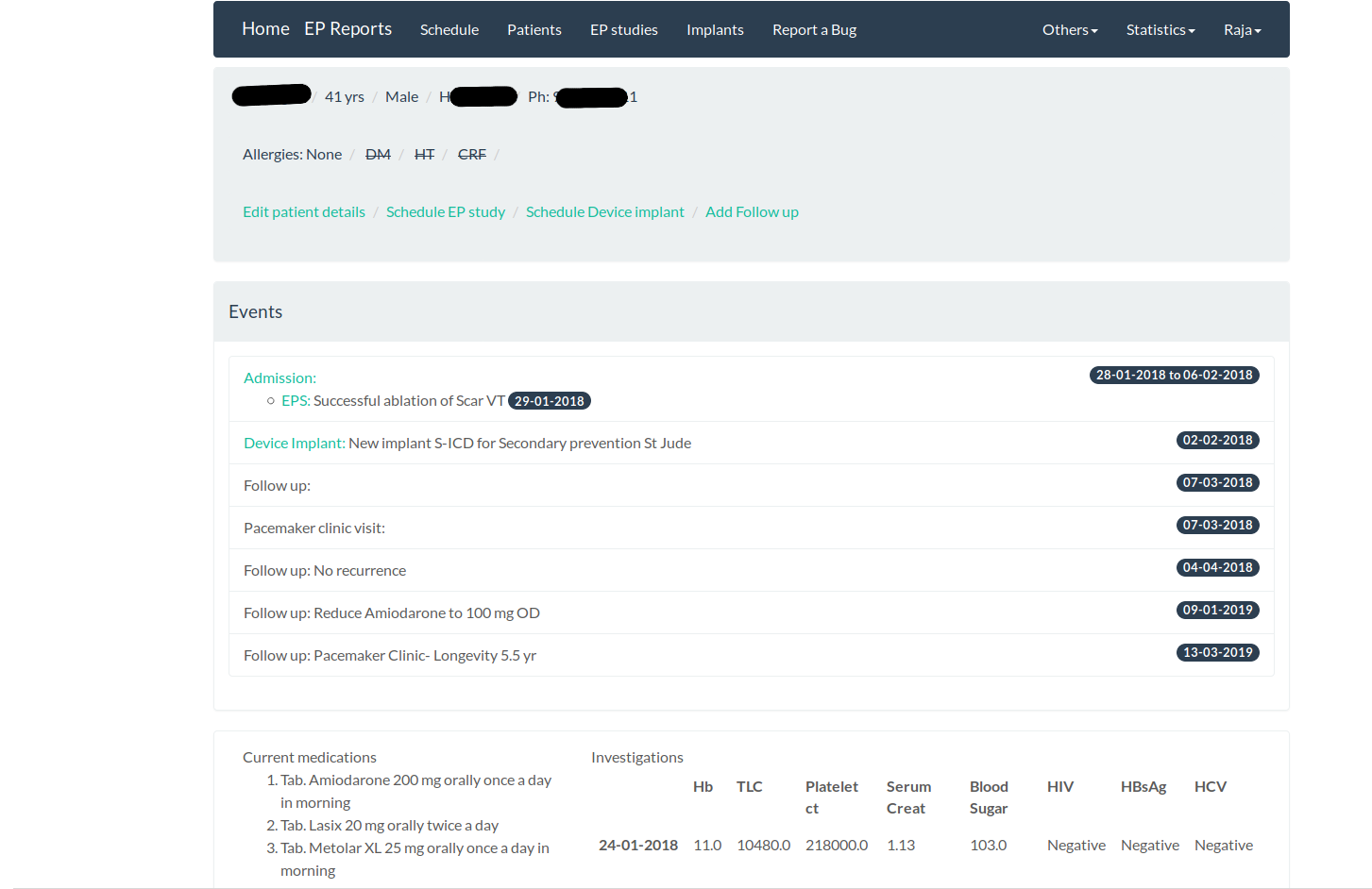This screenshot has height=889, width=1372.
Task: Click Add Follow up link
Action: pyautogui.click(x=752, y=212)
